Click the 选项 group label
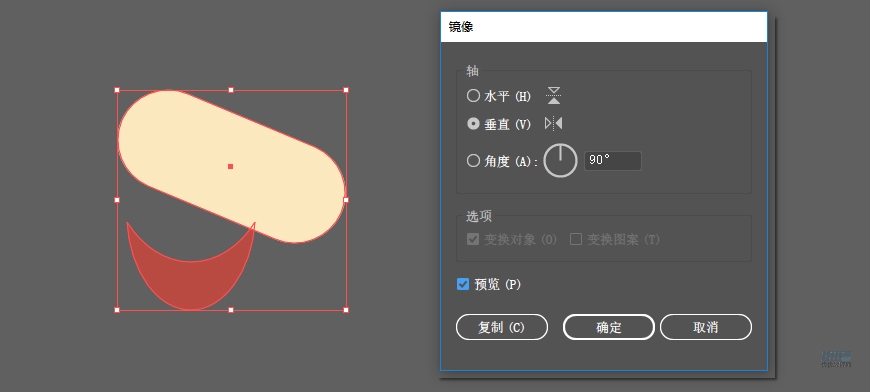 point(479,216)
